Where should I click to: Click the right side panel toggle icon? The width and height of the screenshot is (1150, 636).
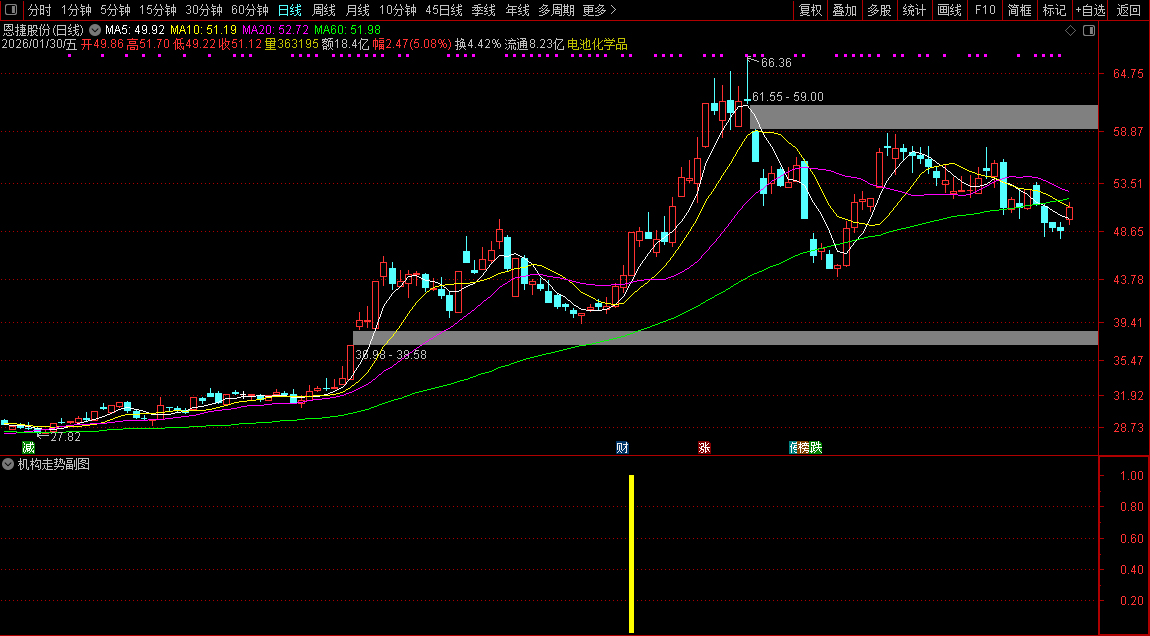pyautogui.click(x=1089, y=31)
